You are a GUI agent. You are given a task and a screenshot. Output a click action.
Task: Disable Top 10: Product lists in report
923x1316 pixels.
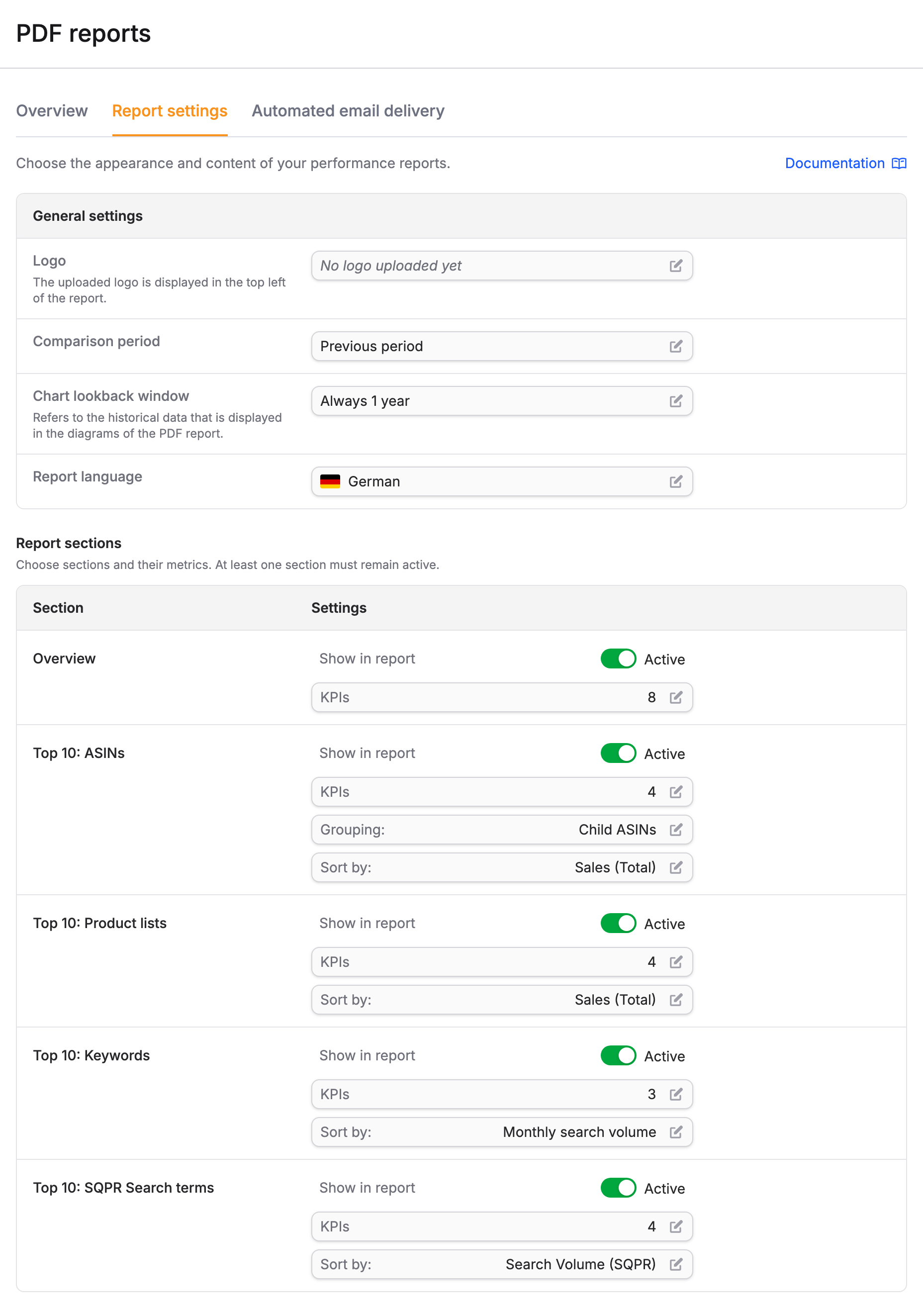coord(618,924)
